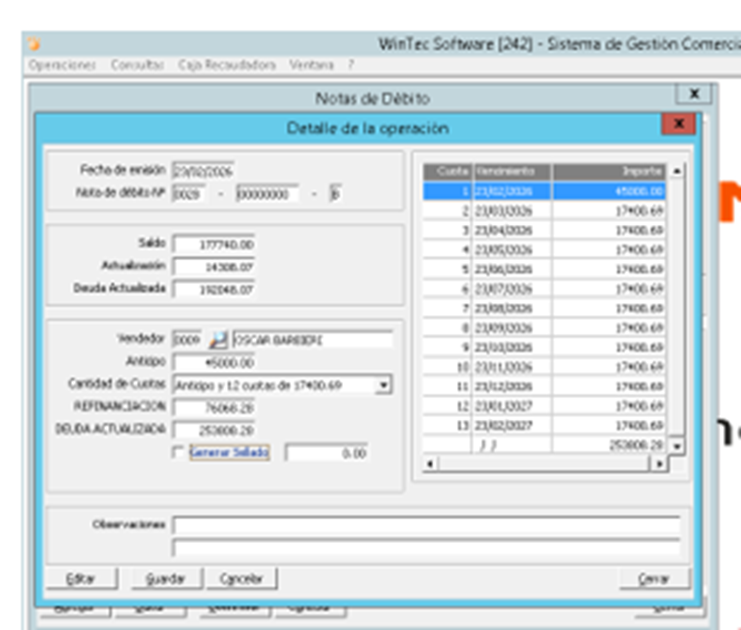Select cuota 2 row dated 23/03/2026
Image resolution: width=741 pixels, height=630 pixels.
[544, 210]
